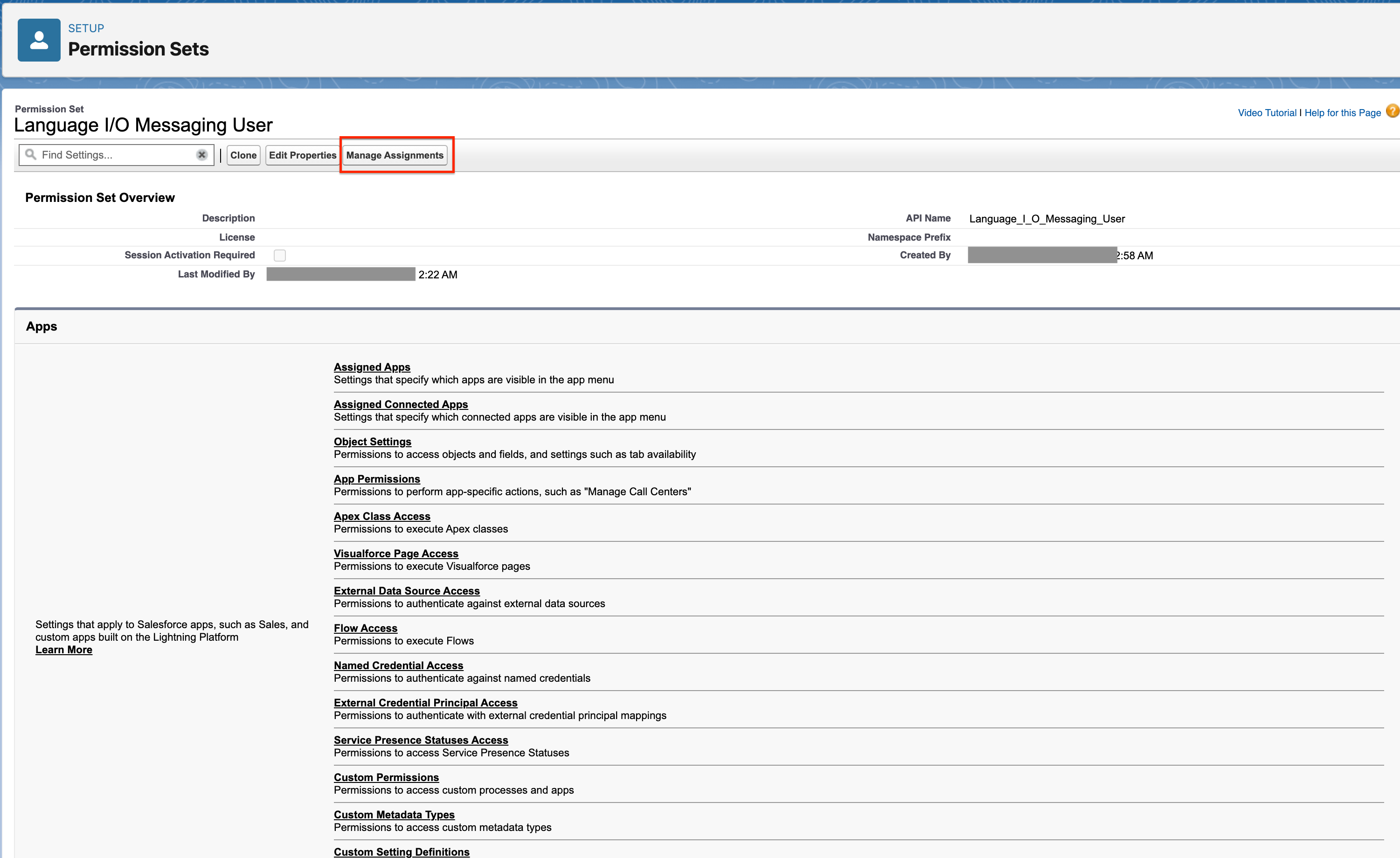Click the Description field label
This screenshot has height=858, width=1400.
229,218
